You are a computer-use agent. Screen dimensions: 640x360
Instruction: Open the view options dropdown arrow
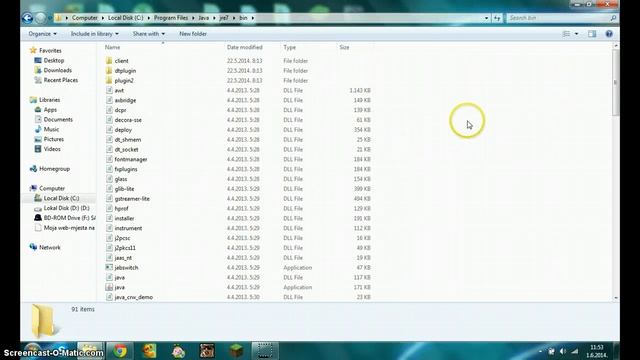pyautogui.click(x=576, y=34)
